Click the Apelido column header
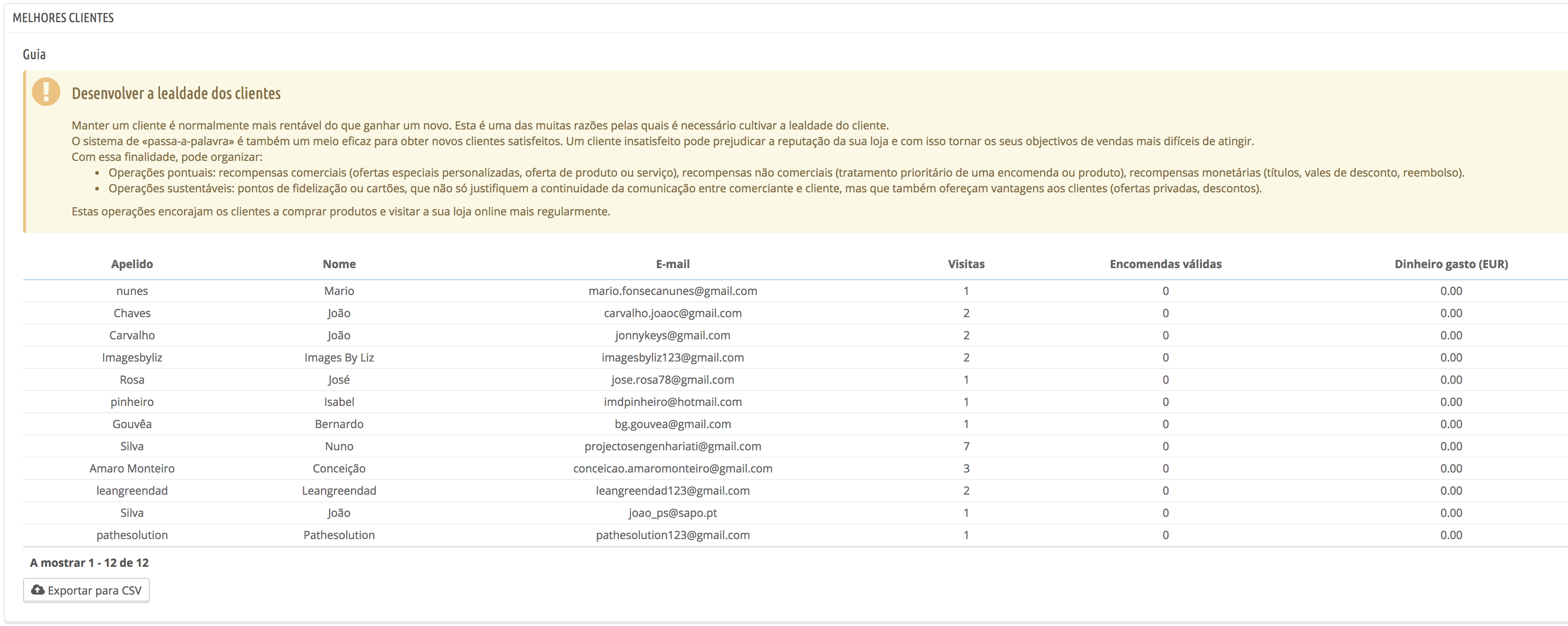 tap(131, 264)
